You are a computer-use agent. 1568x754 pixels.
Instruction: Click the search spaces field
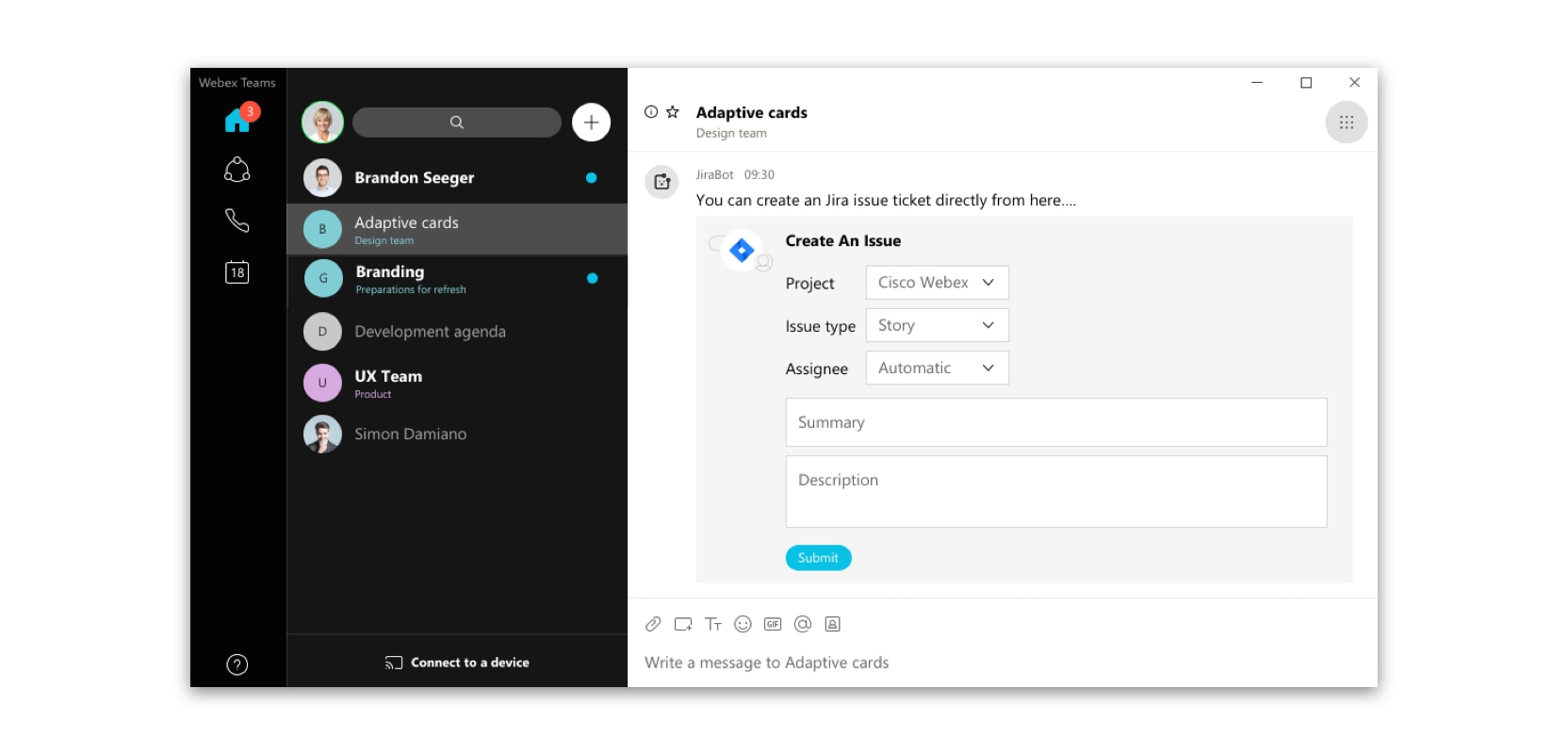457,122
